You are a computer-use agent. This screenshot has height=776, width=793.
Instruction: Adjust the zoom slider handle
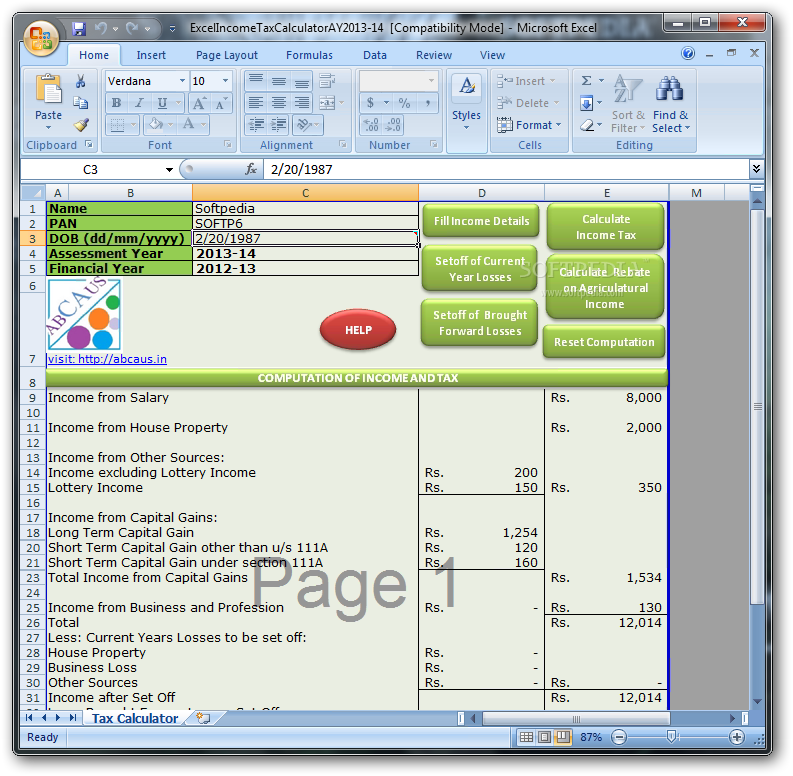(671, 737)
